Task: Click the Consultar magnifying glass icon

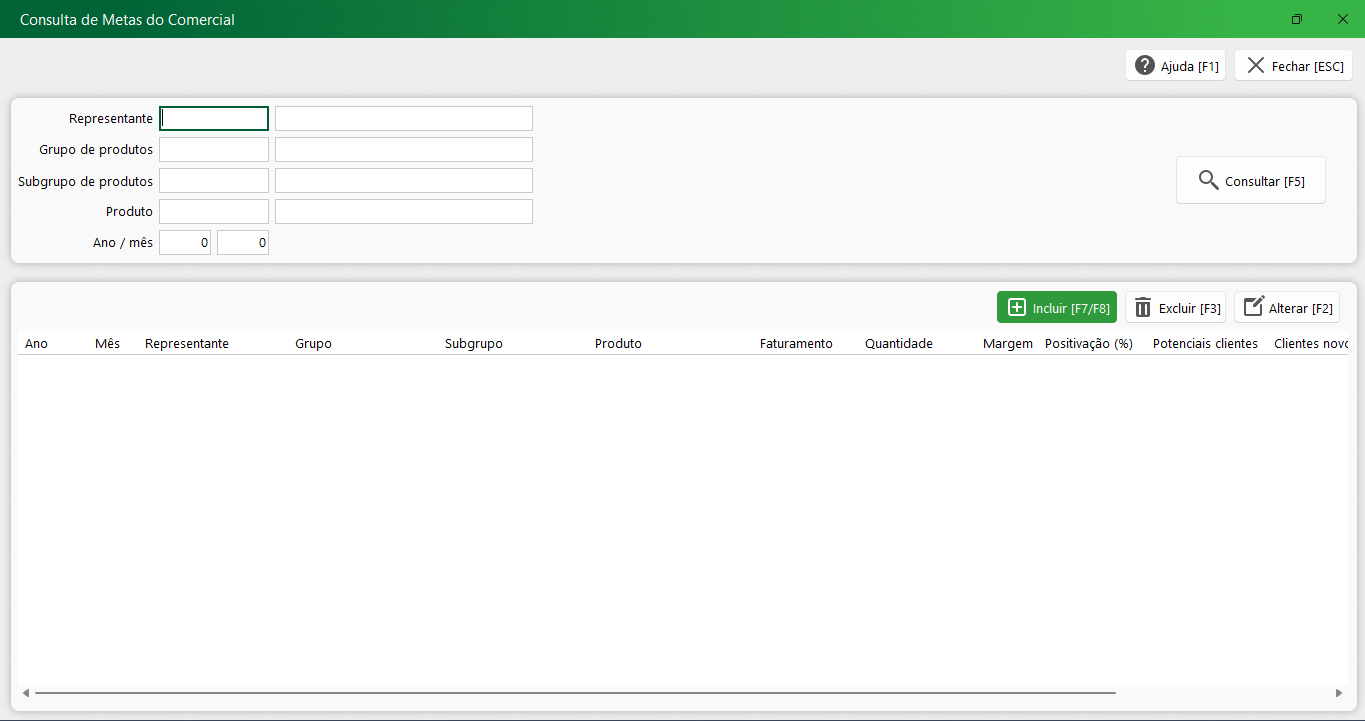Action: click(x=1208, y=181)
